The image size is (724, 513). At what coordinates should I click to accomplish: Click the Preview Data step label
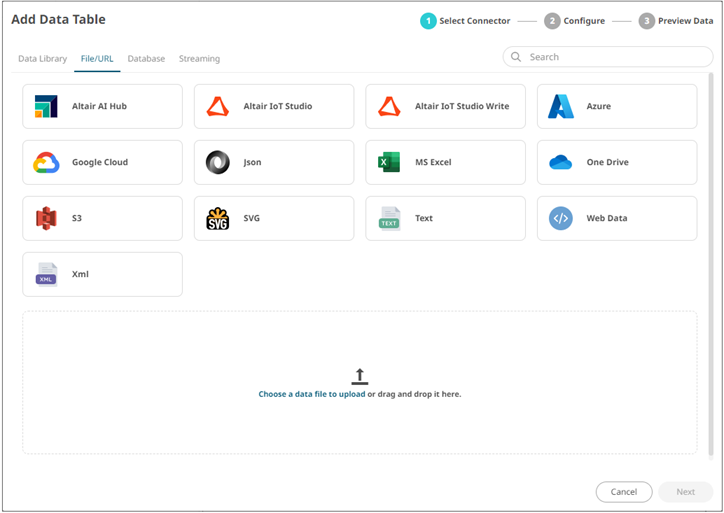[686, 21]
